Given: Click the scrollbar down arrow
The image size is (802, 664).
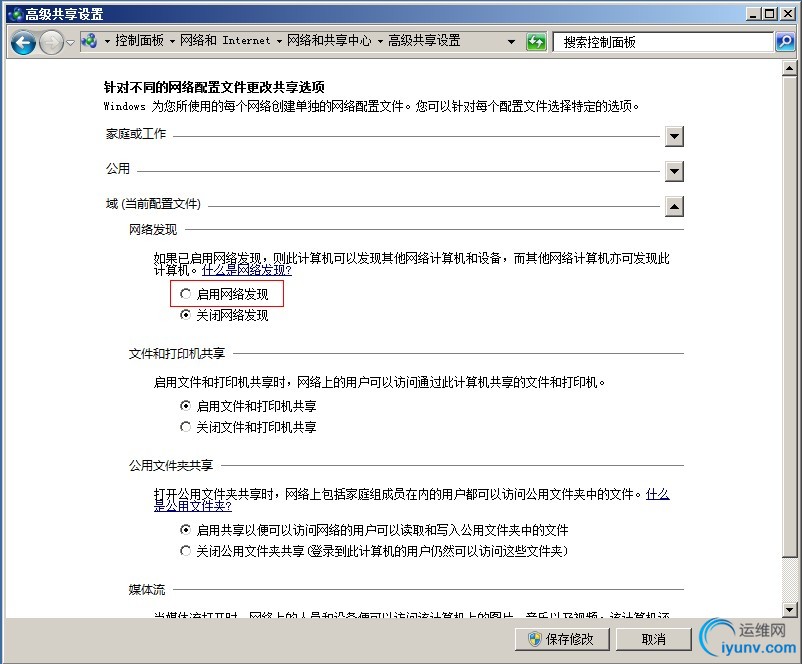Looking at the screenshot, I should click(789, 609).
